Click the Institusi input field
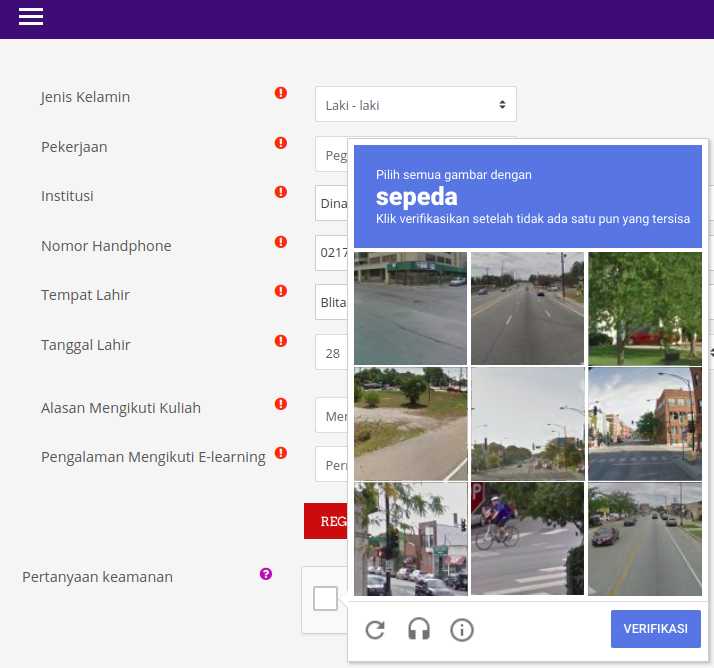This screenshot has width=714, height=668. pyautogui.click(x=332, y=203)
